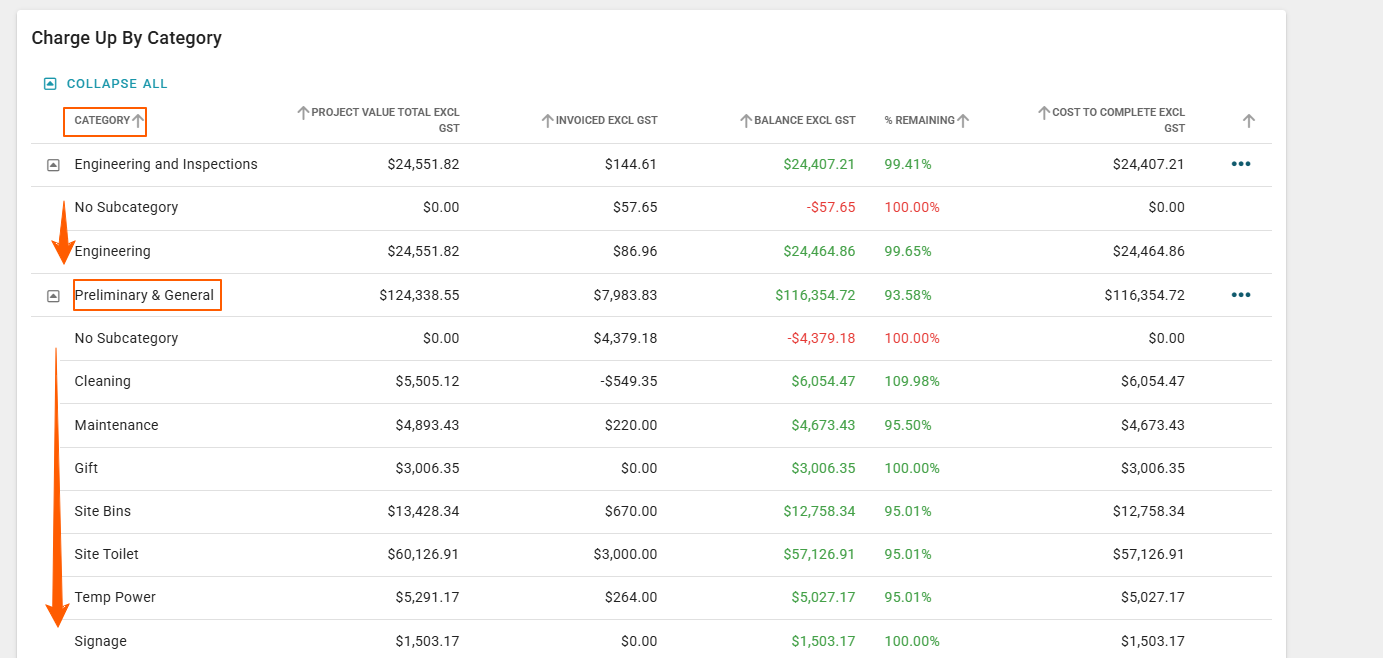Click the $670.00 invoiced amount
This screenshot has height=658, width=1383.
tap(631, 511)
